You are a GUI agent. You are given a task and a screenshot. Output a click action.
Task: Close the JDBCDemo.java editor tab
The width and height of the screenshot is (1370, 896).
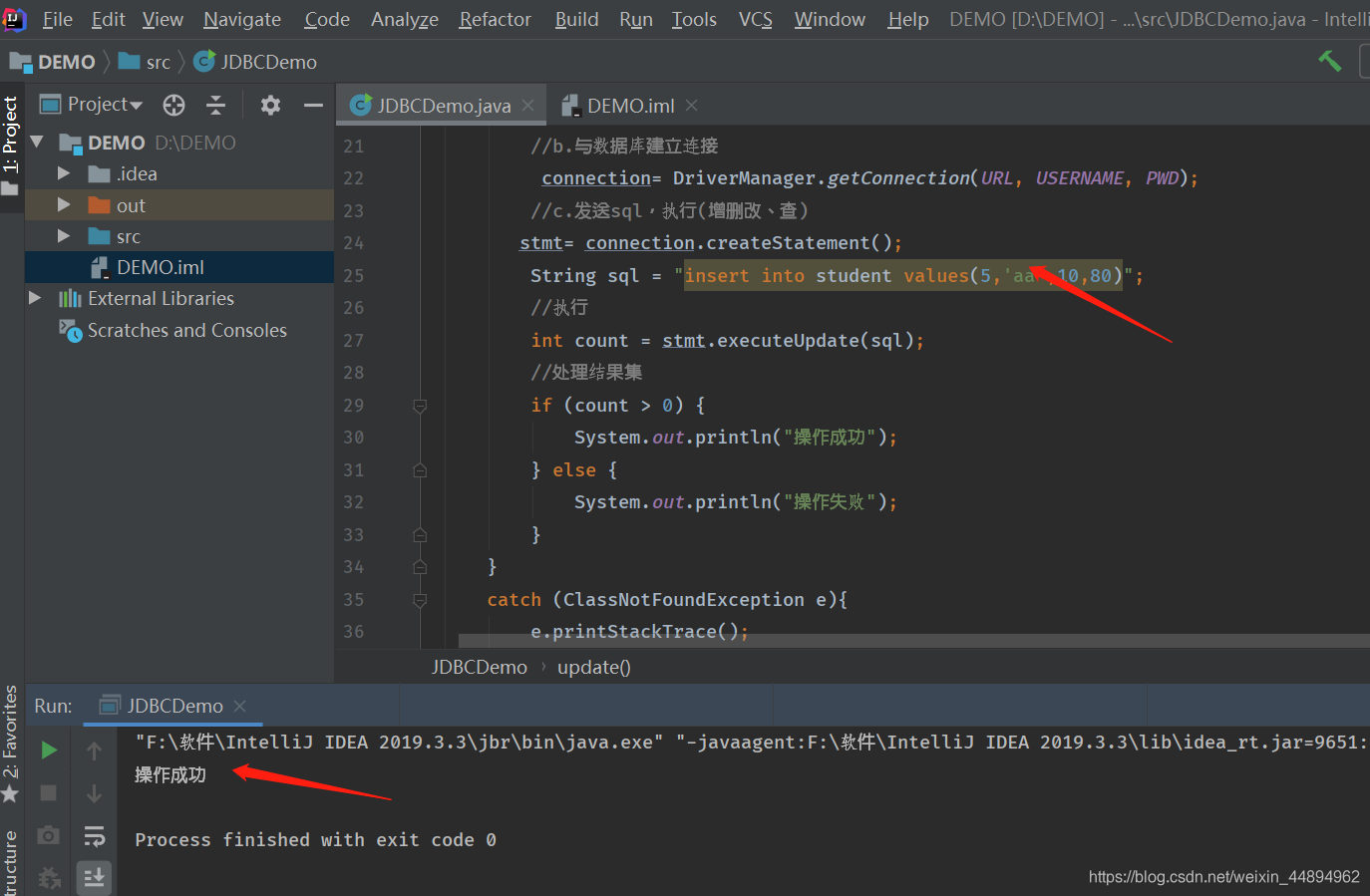point(528,106)
